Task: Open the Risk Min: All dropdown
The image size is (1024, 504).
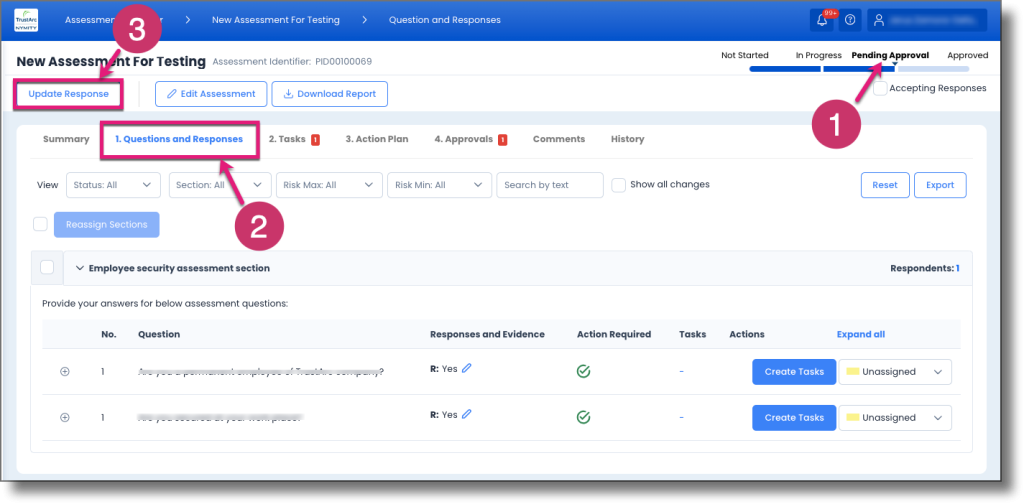Action: pyautogui.click(x=440, y=185)
